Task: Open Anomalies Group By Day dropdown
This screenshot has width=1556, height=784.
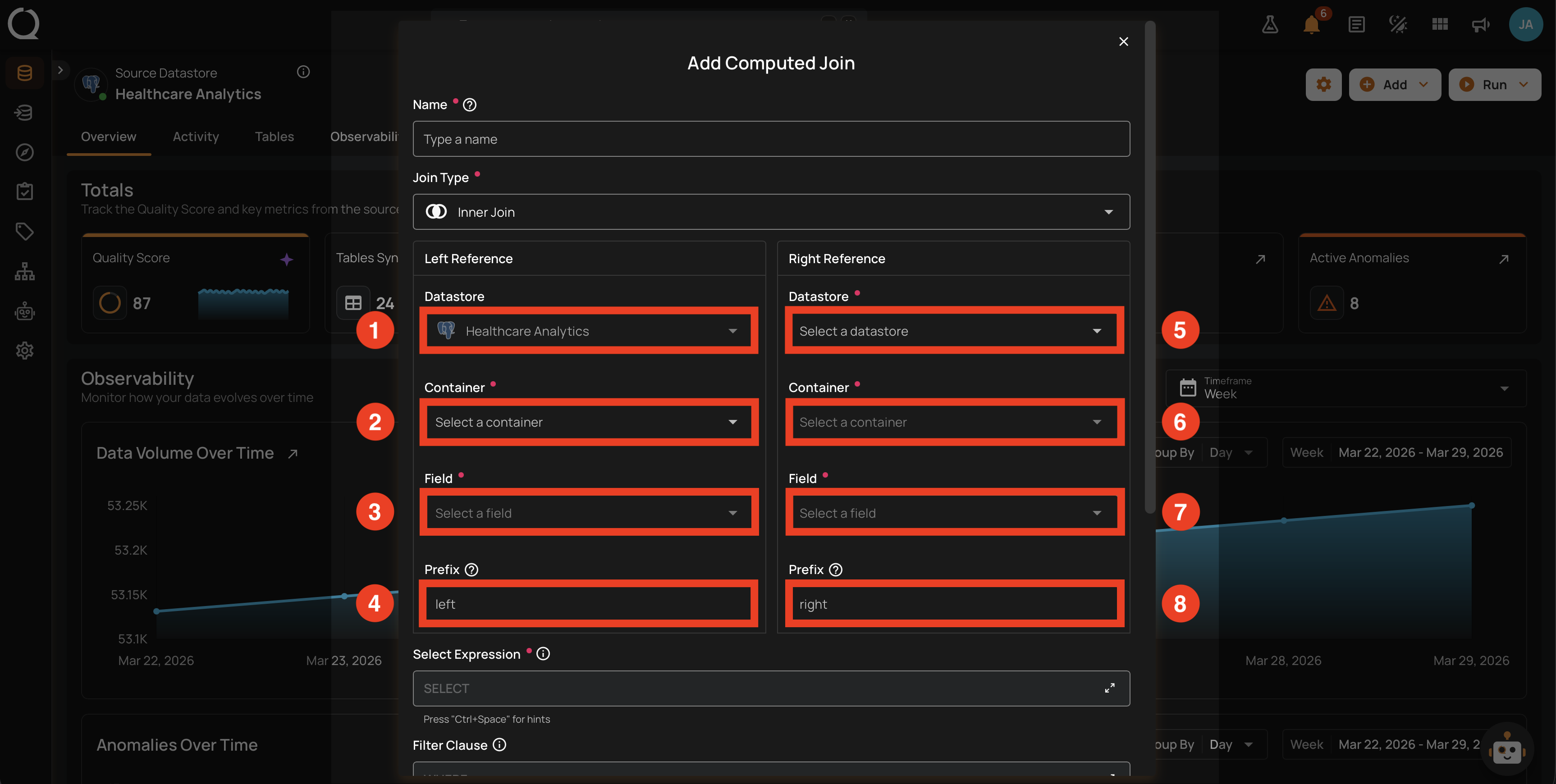Action: [1231, 745]
